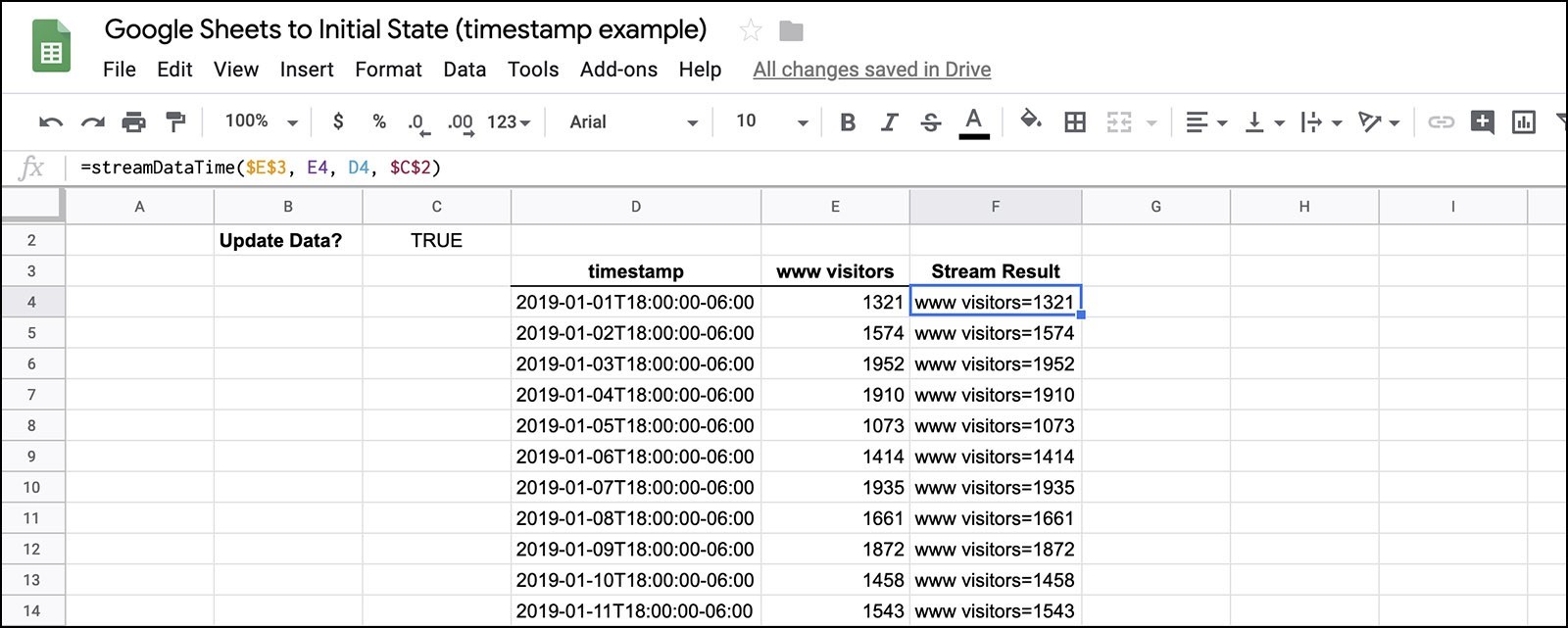Select the www visitors header cell
1568x628 pixels.
pos(835,271)
